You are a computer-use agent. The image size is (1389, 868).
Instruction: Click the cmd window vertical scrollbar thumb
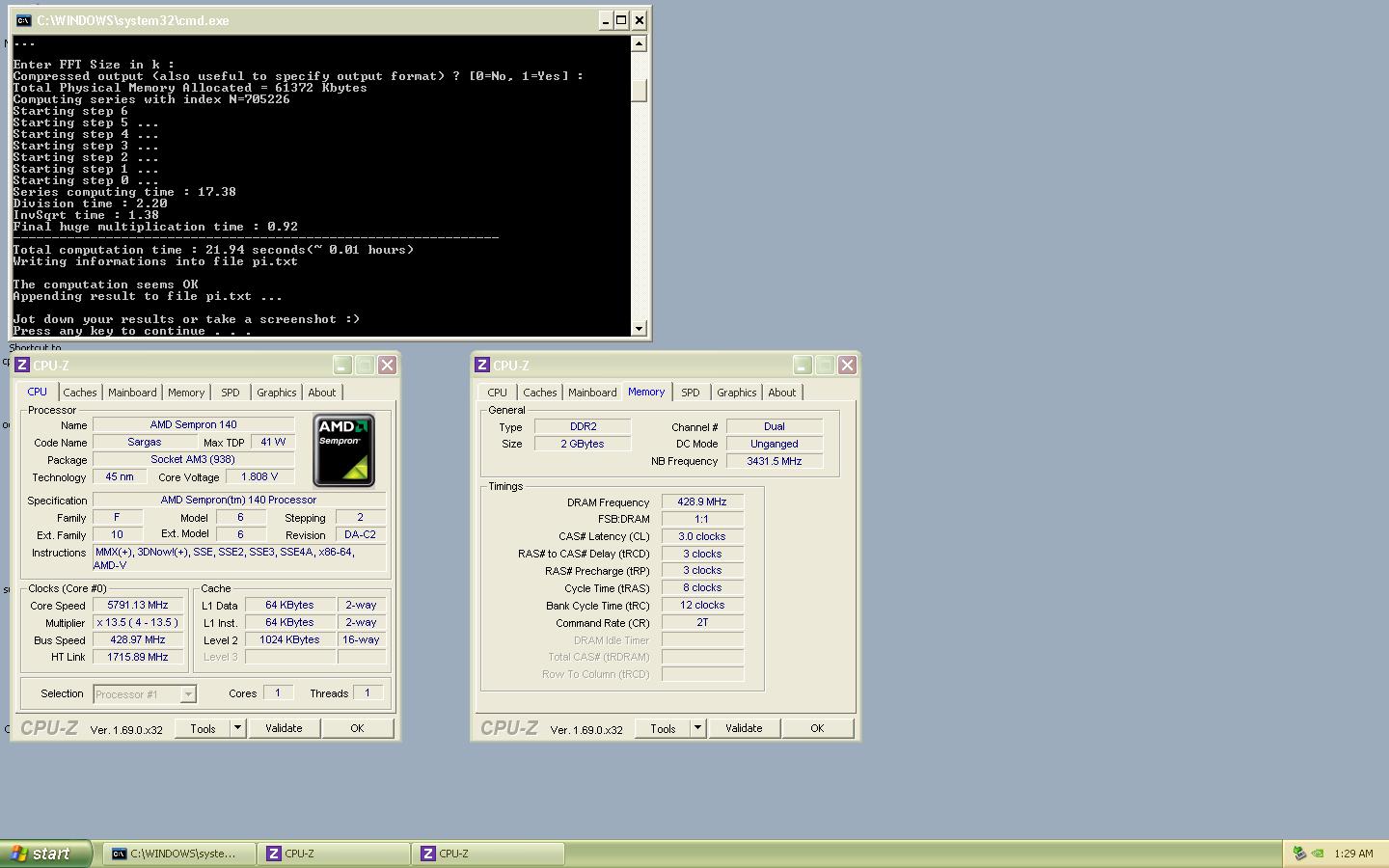pyautogui.click(x=639, y=89)
